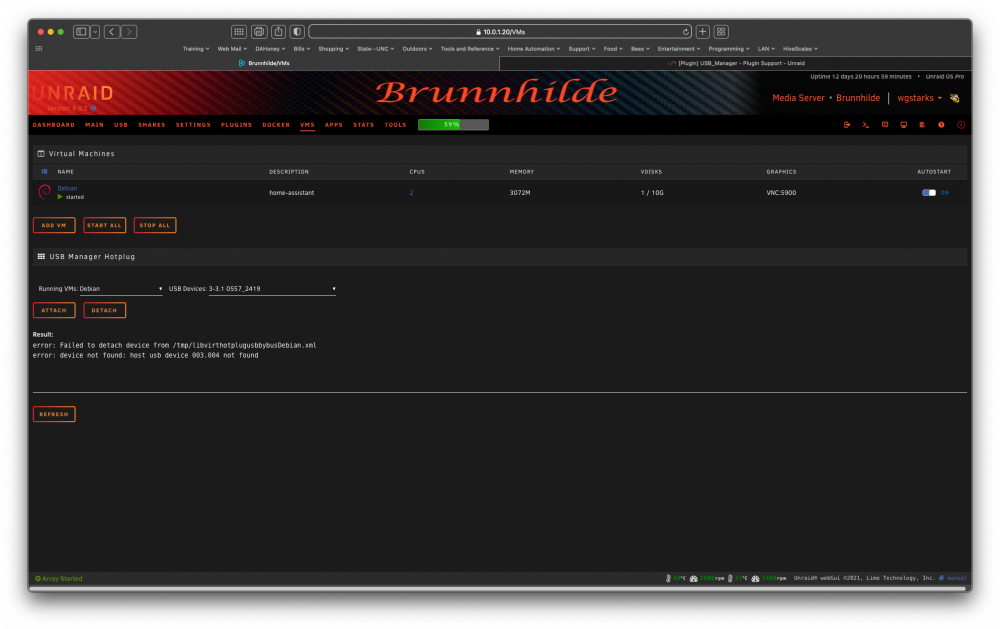Click the Safari address bar

[500, 31]
